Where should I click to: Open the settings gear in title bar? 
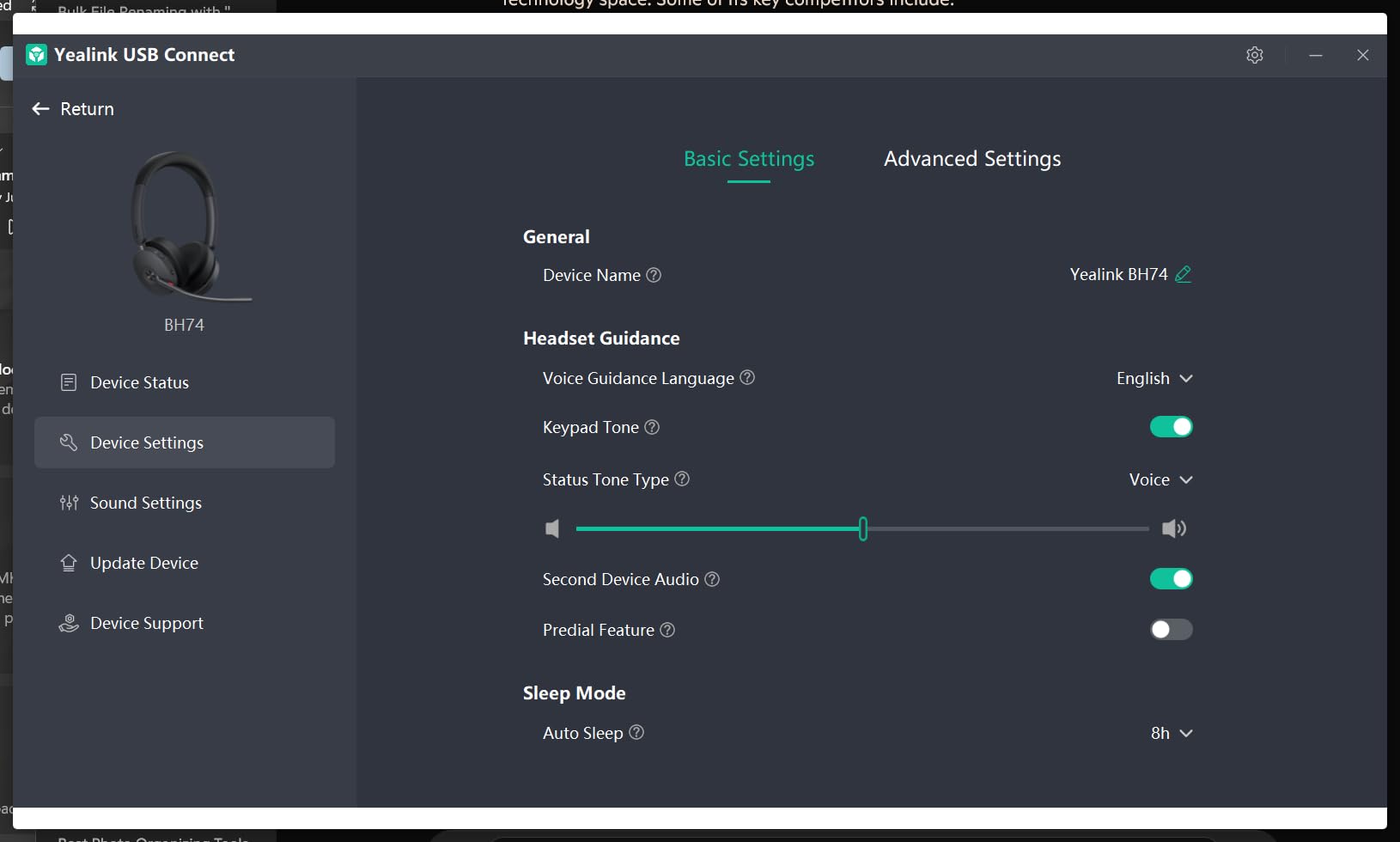click(x=1255, y=55)
